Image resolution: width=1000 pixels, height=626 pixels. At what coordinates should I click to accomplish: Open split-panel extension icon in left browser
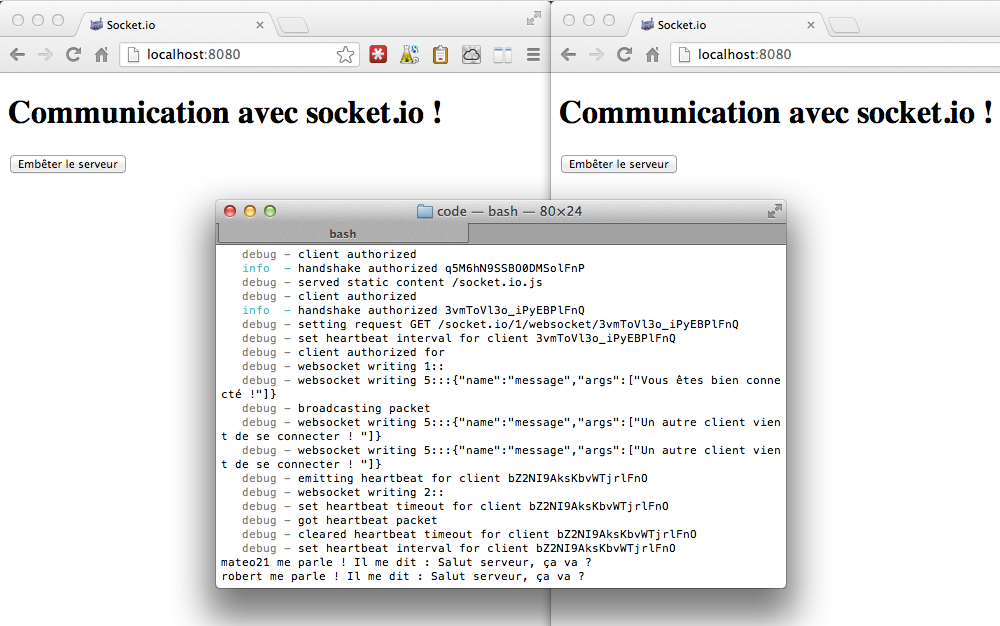(x=503, y=55)
